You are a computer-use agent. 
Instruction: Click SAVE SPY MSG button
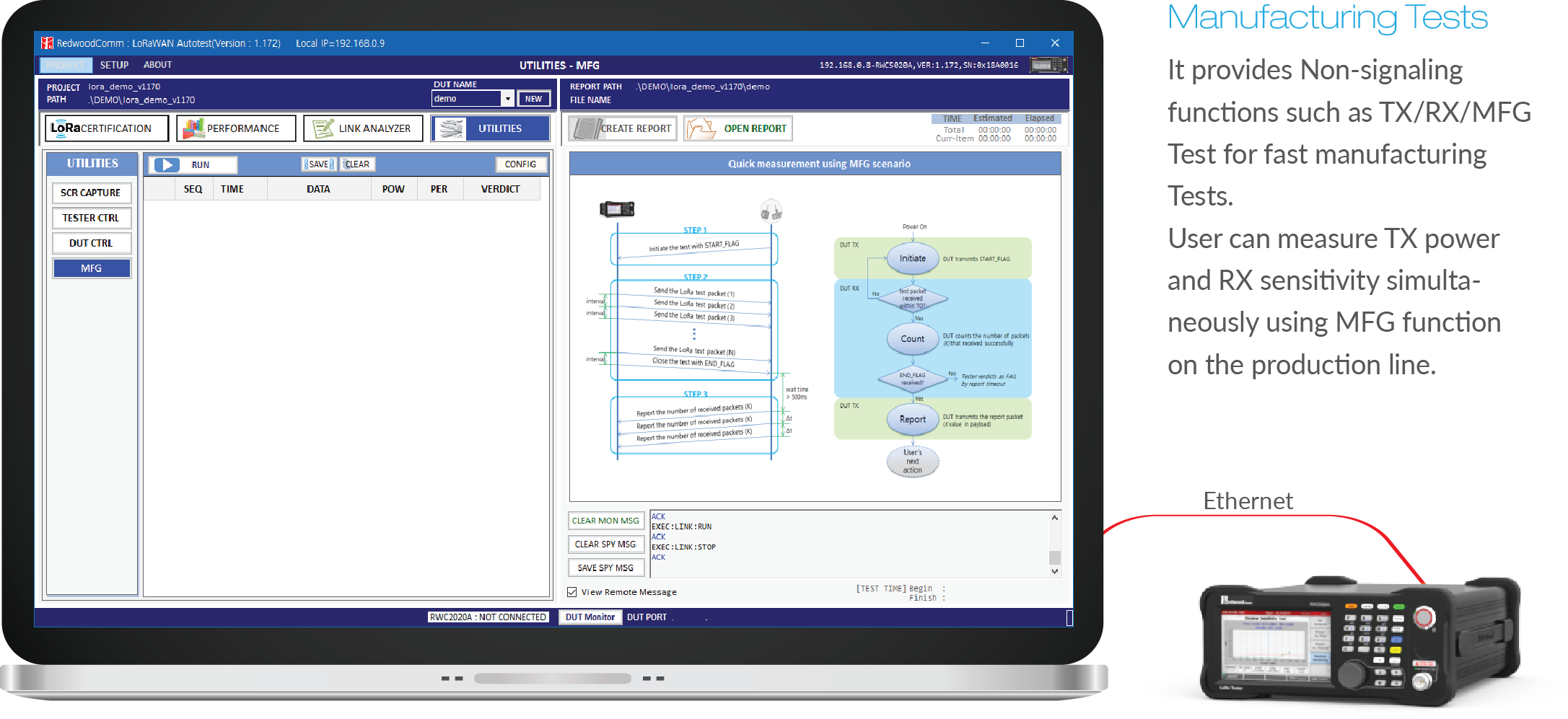pyautogui.click(x=606, y=568)
